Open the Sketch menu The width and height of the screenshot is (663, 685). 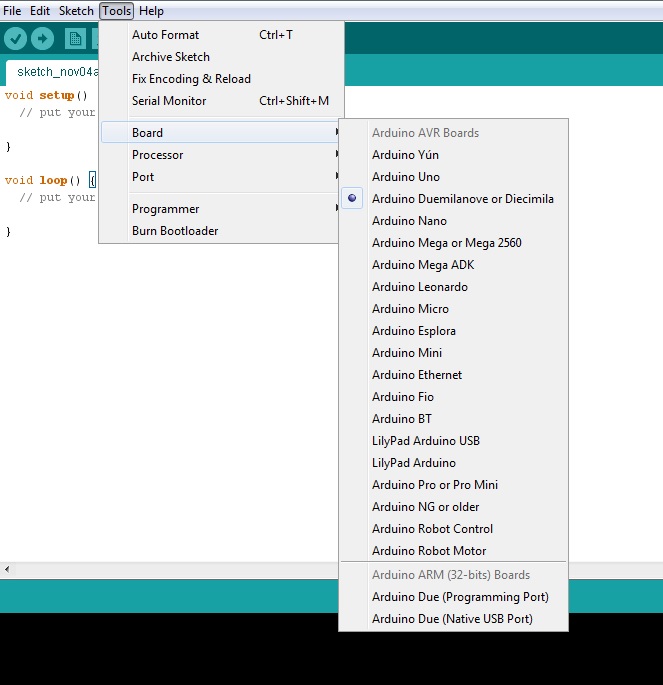pos(76,11)
